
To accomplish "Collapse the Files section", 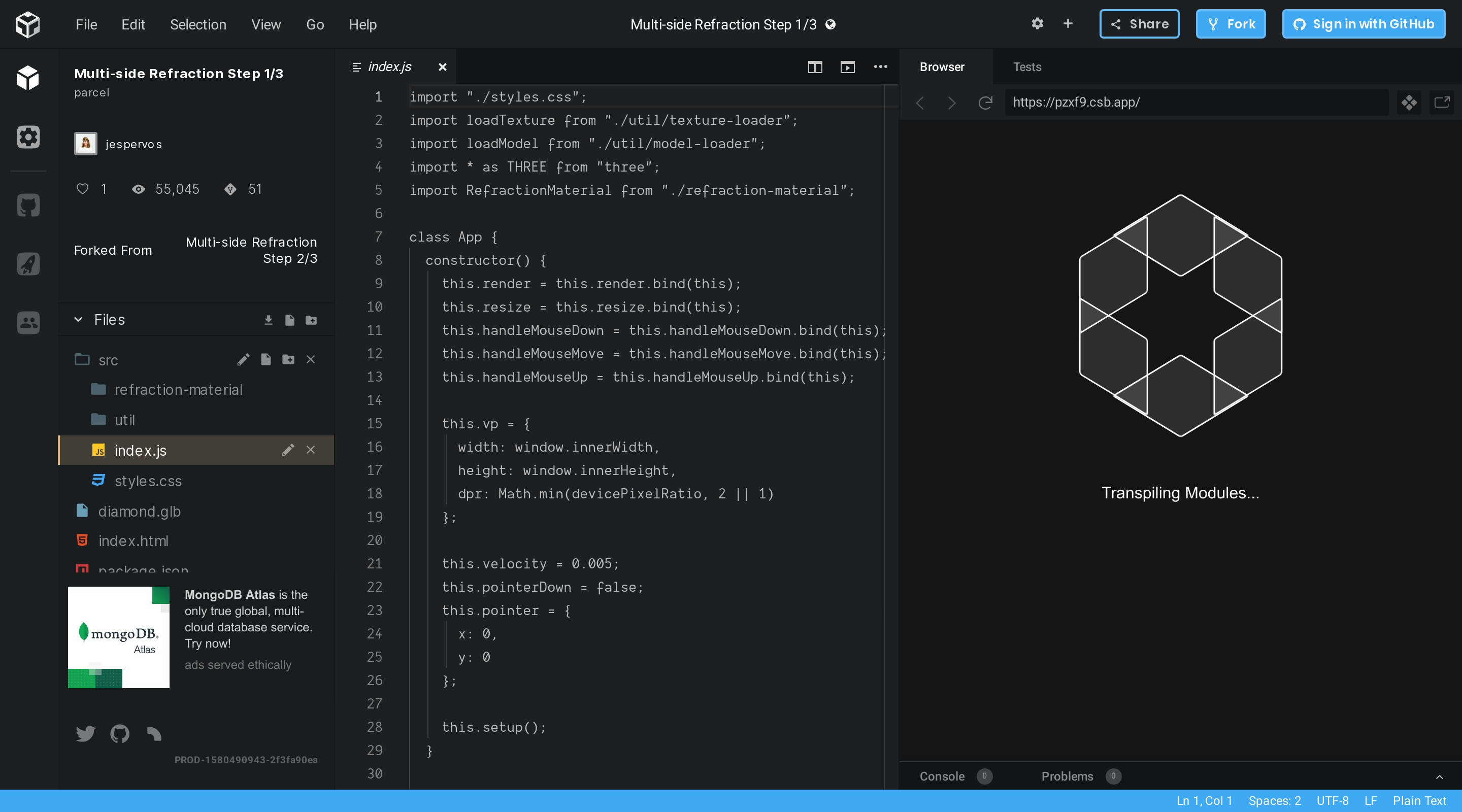I will (x=78, y=319).
